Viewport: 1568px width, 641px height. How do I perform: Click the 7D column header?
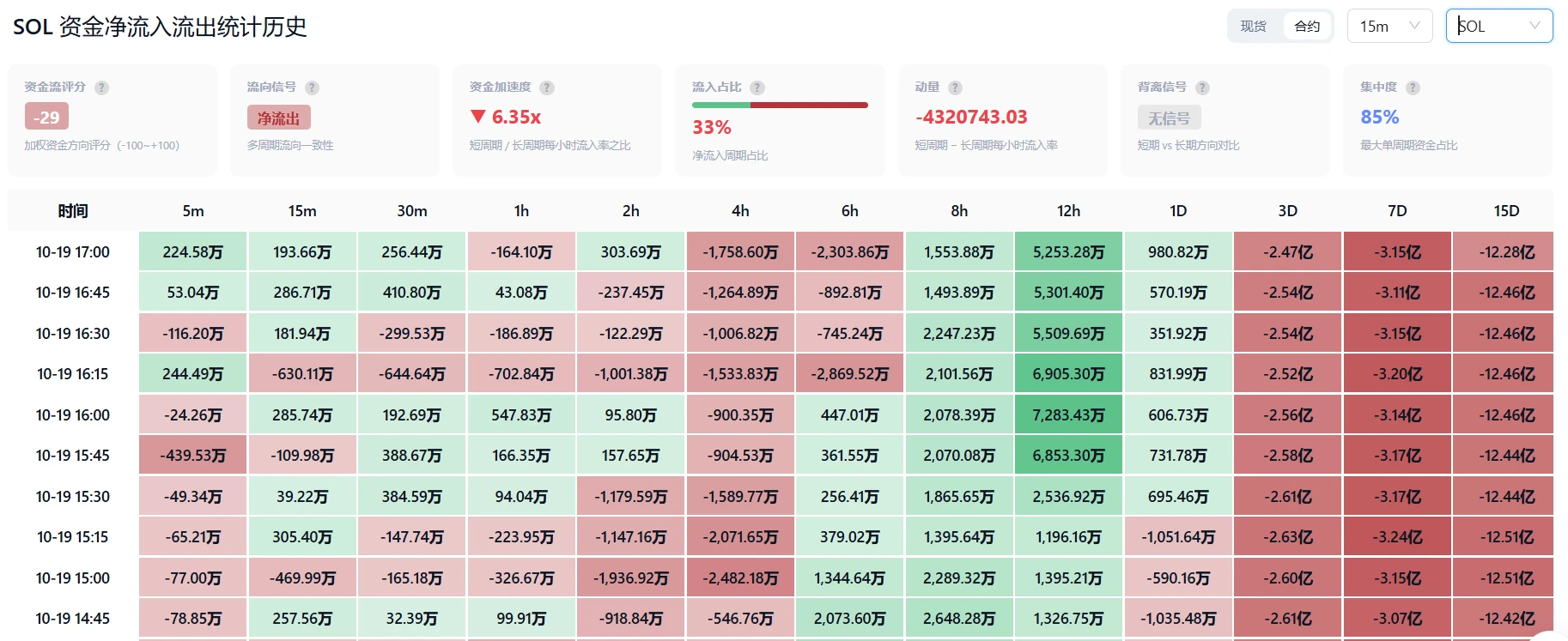click(x=1397, y=211)
